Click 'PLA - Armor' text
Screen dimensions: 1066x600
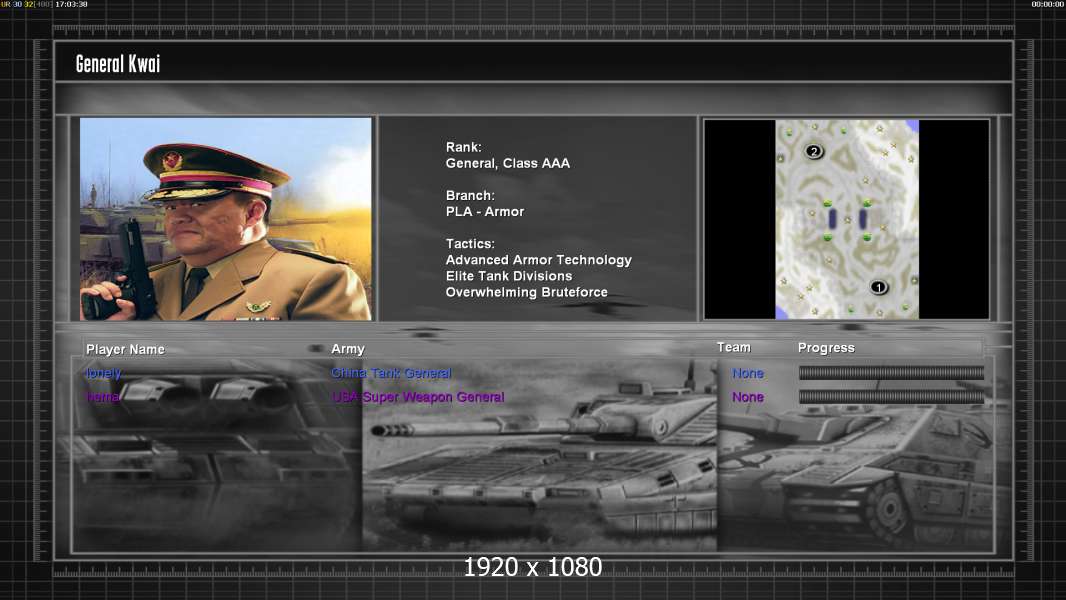[485, 212]
